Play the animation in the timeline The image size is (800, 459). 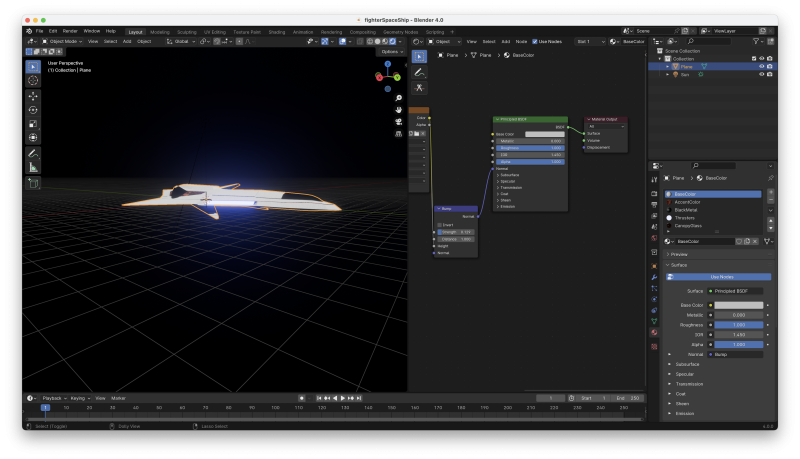tap(343, 398)
